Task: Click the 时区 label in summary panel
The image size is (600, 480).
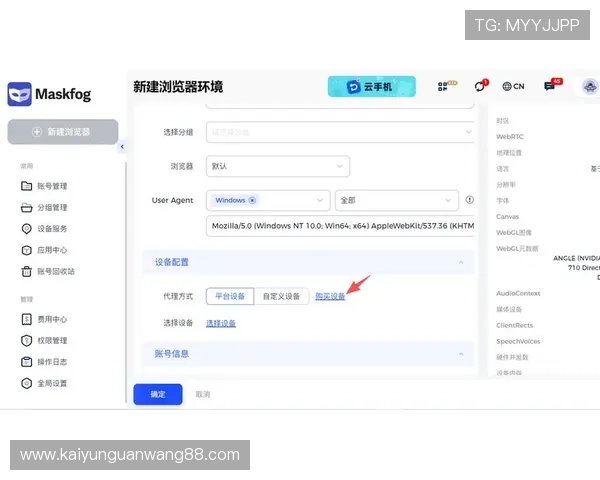Action: point(502,121)
